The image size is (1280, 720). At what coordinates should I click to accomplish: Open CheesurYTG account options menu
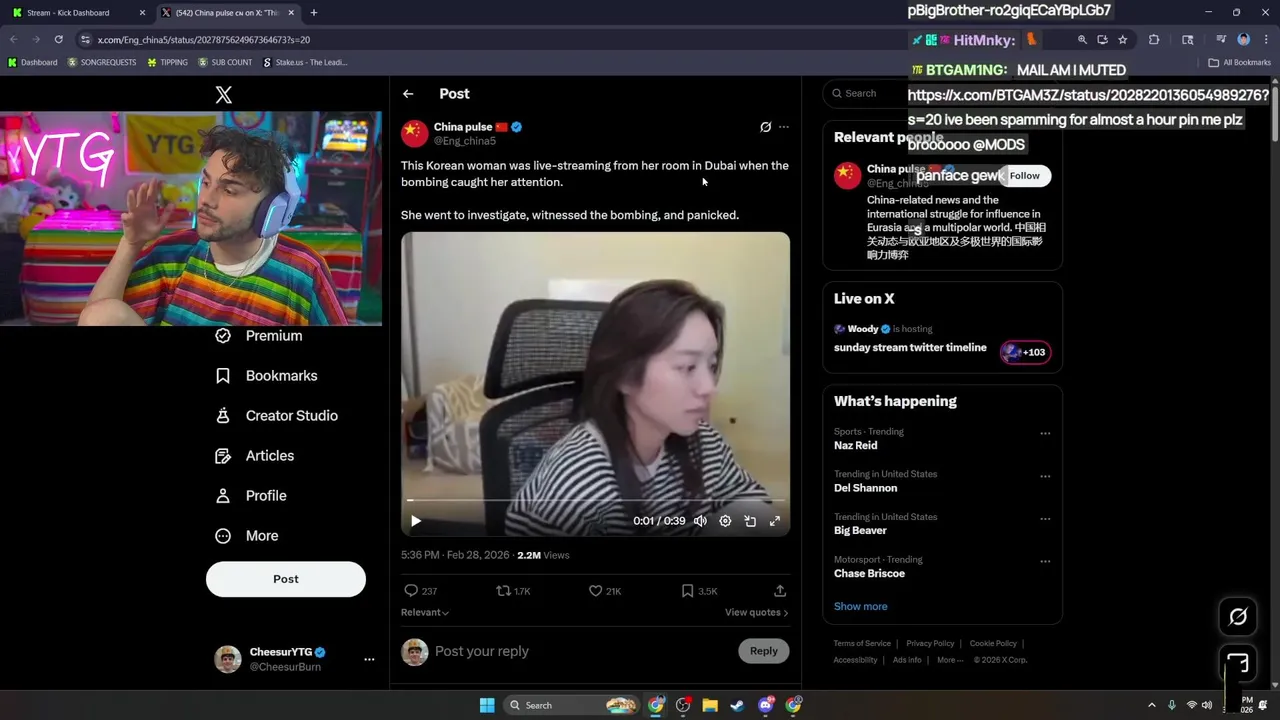pyautogui.click(x=369, y=659)
